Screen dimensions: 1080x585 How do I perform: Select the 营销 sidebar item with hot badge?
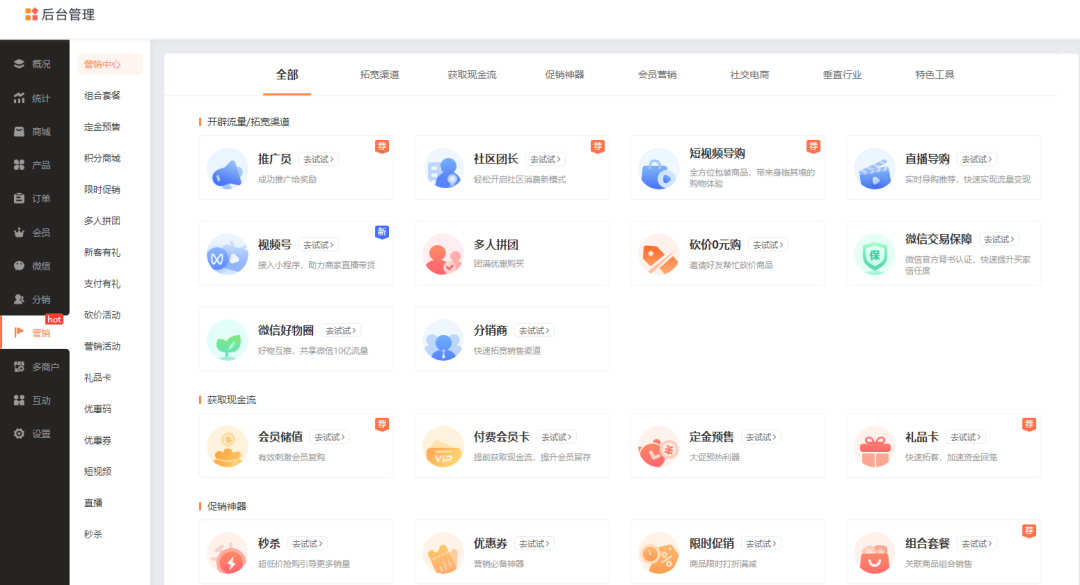click(34, 333)
